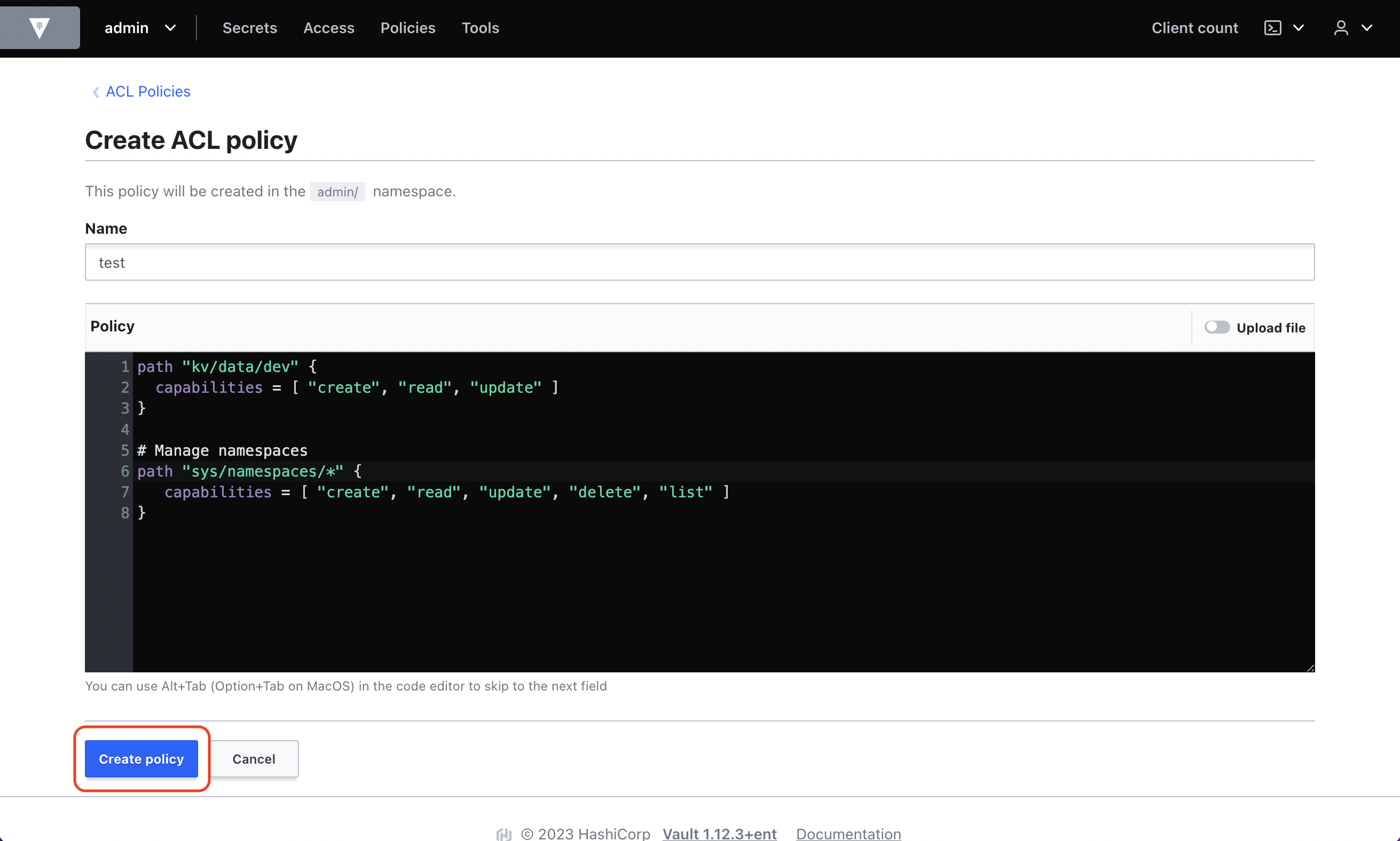Open the Documentation footer link
Image resolution: width=1400 pixels, height=841 pixels.
[x=848, y=834]
